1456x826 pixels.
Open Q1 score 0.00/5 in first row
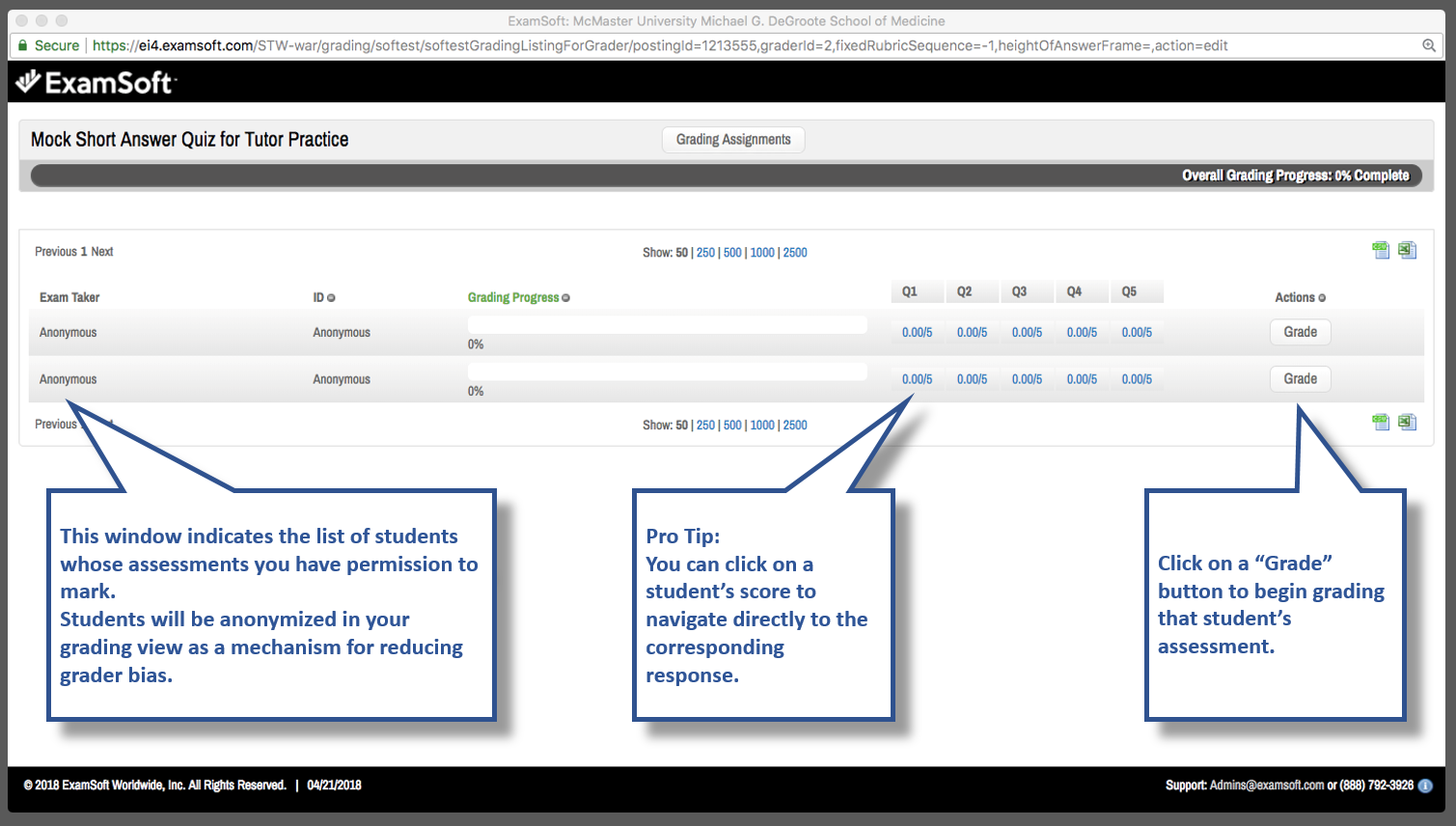pos(917,333)
